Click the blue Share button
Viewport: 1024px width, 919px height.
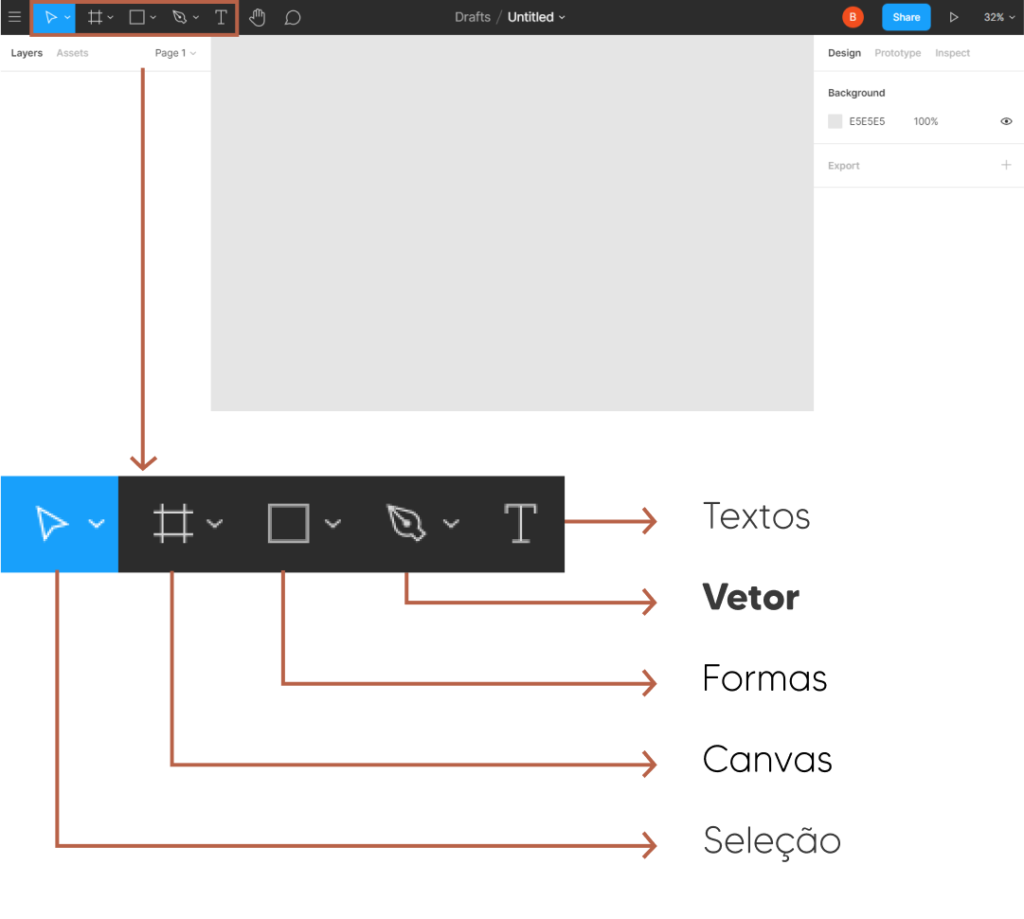(x=906, y=17)
